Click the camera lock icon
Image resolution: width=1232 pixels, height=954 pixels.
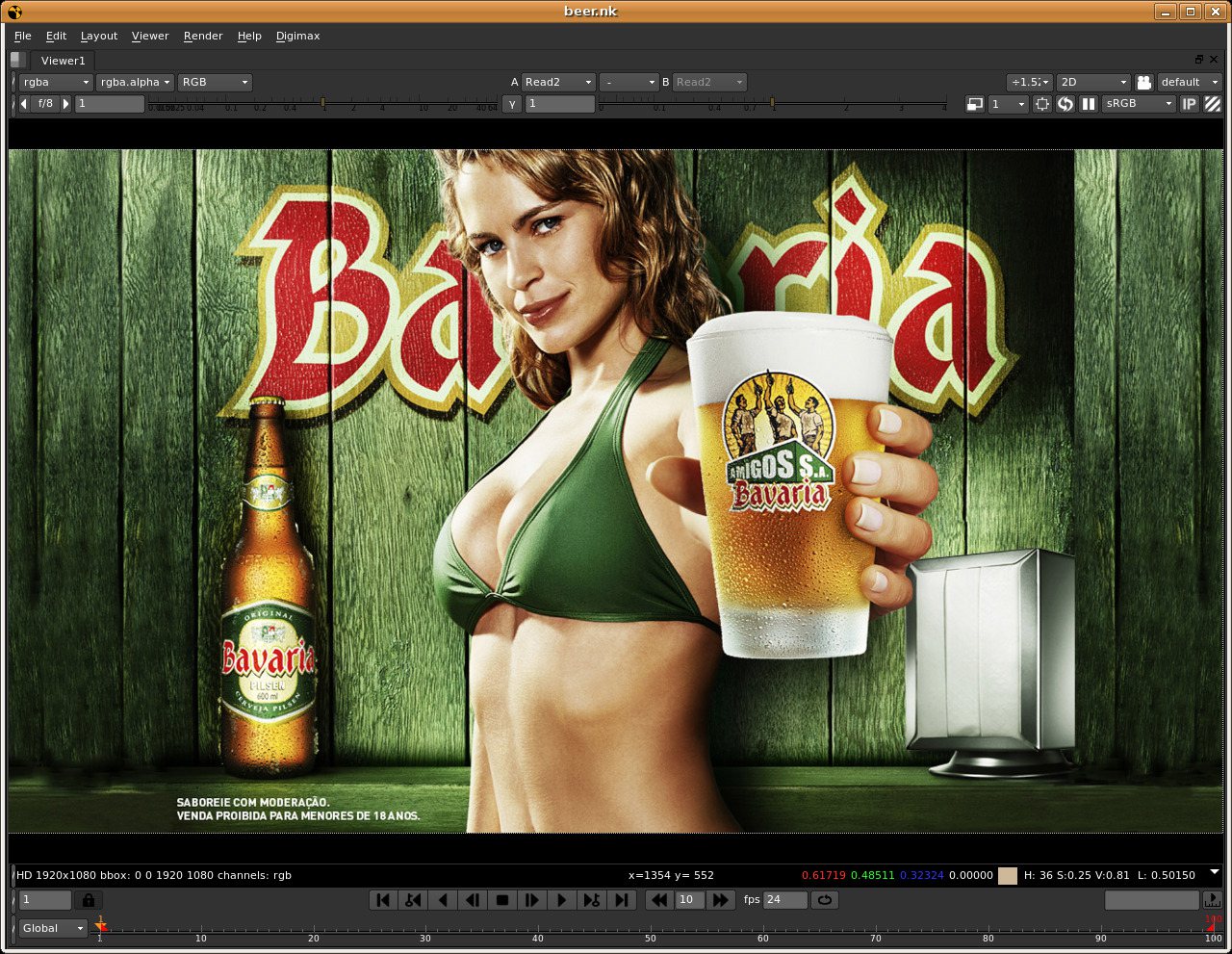[x=1143, y=83]
